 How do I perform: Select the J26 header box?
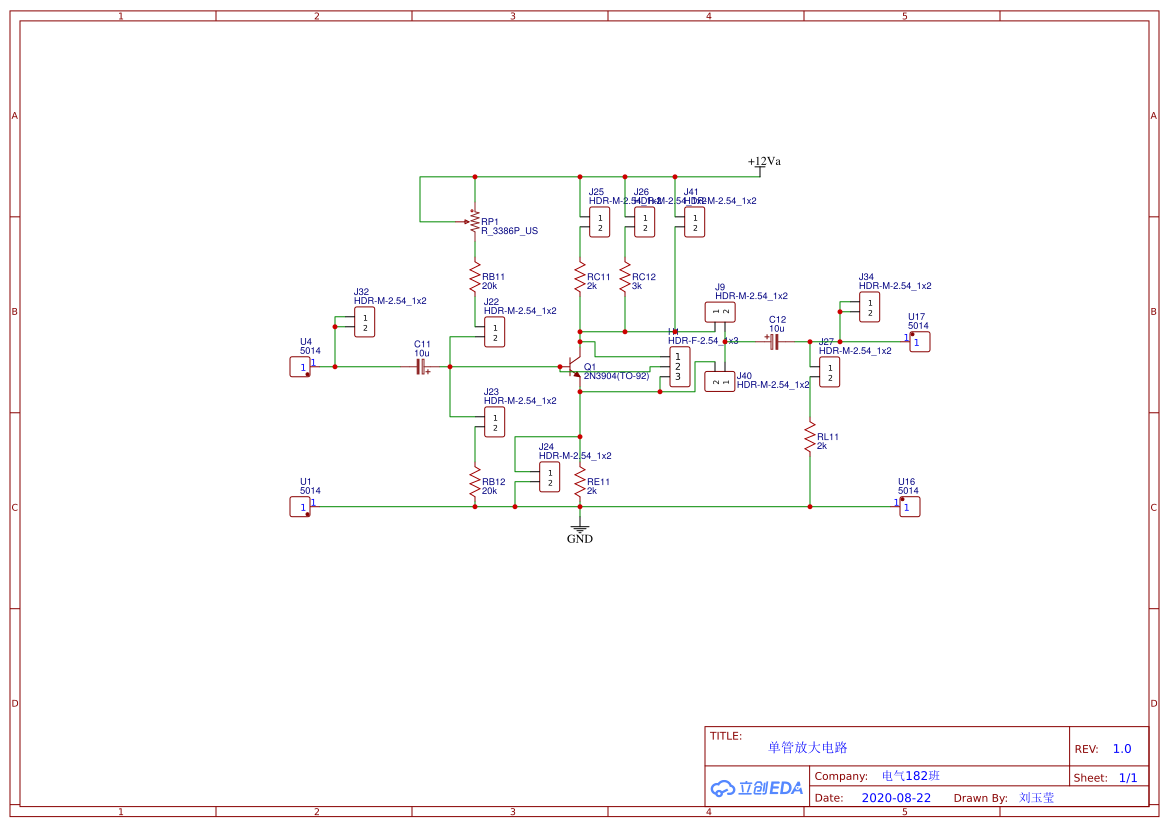click(644, 222)
